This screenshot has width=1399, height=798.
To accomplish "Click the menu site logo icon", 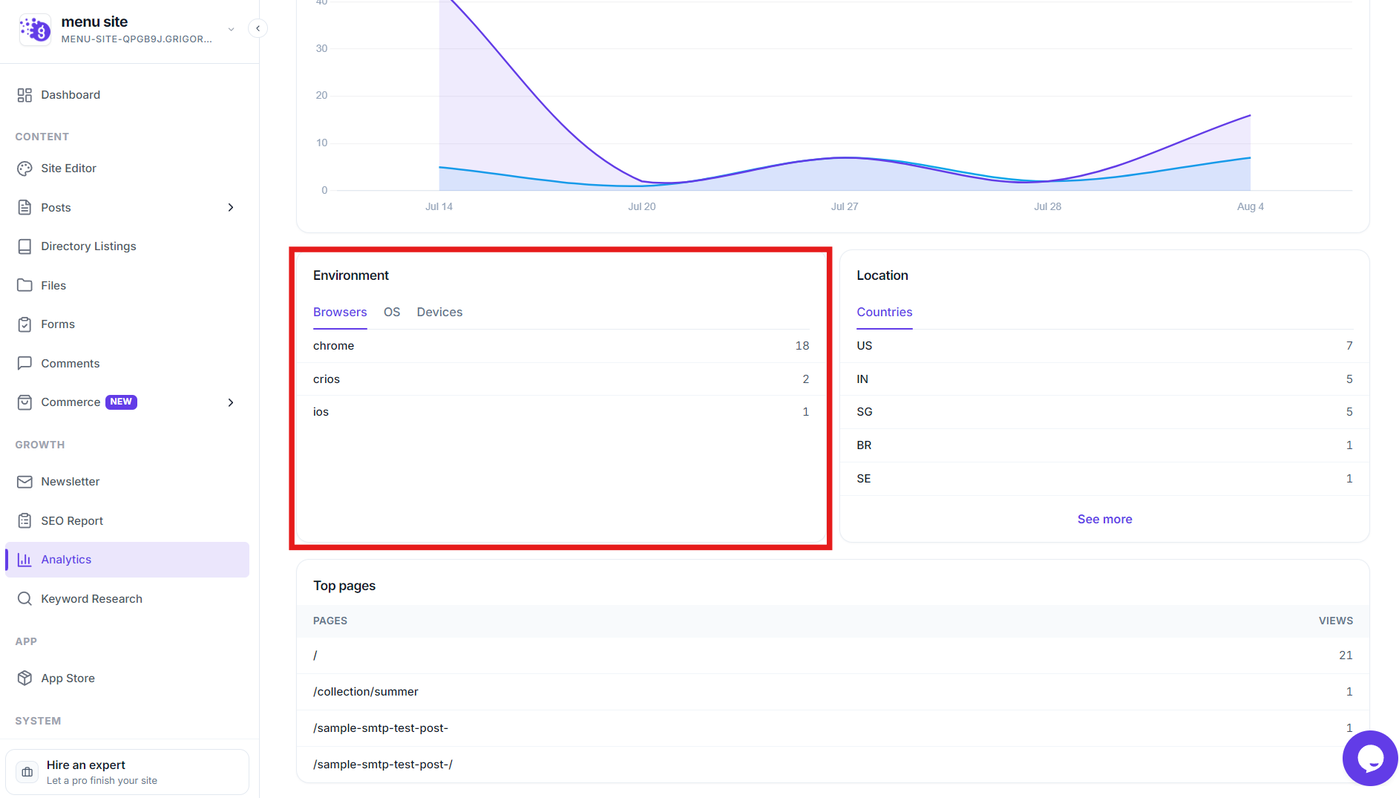I will point(35,29).
